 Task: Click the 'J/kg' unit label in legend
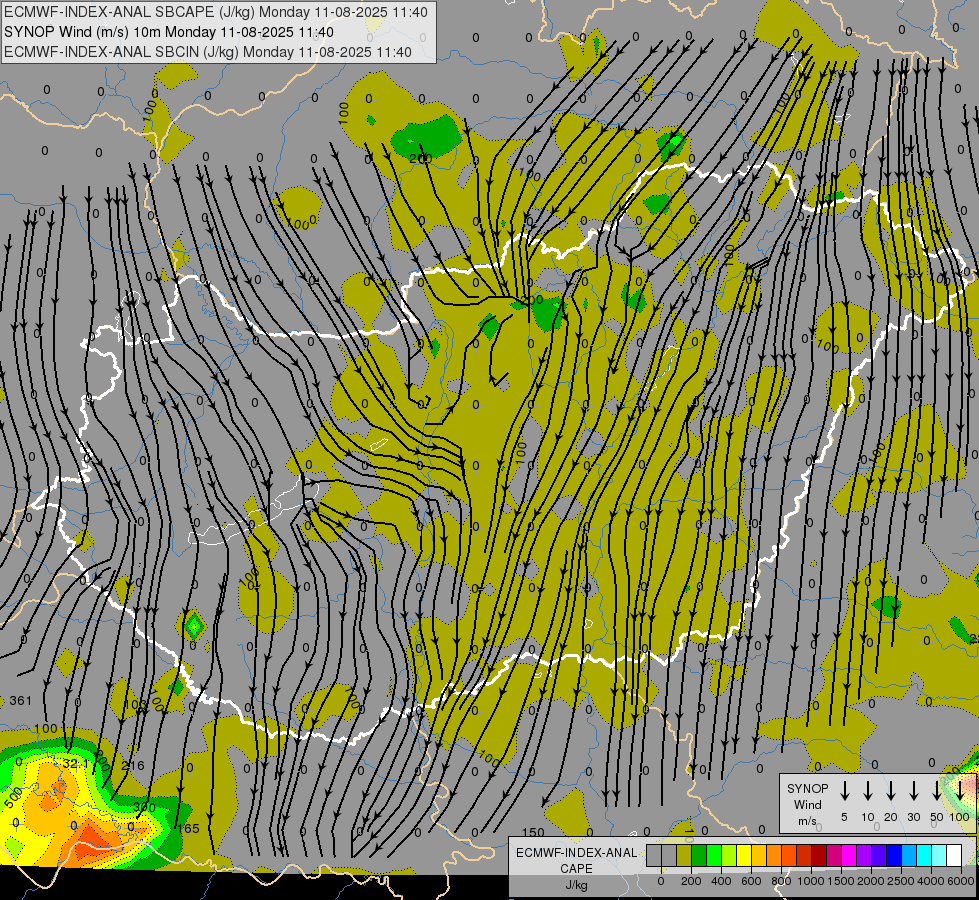[576, 885]
